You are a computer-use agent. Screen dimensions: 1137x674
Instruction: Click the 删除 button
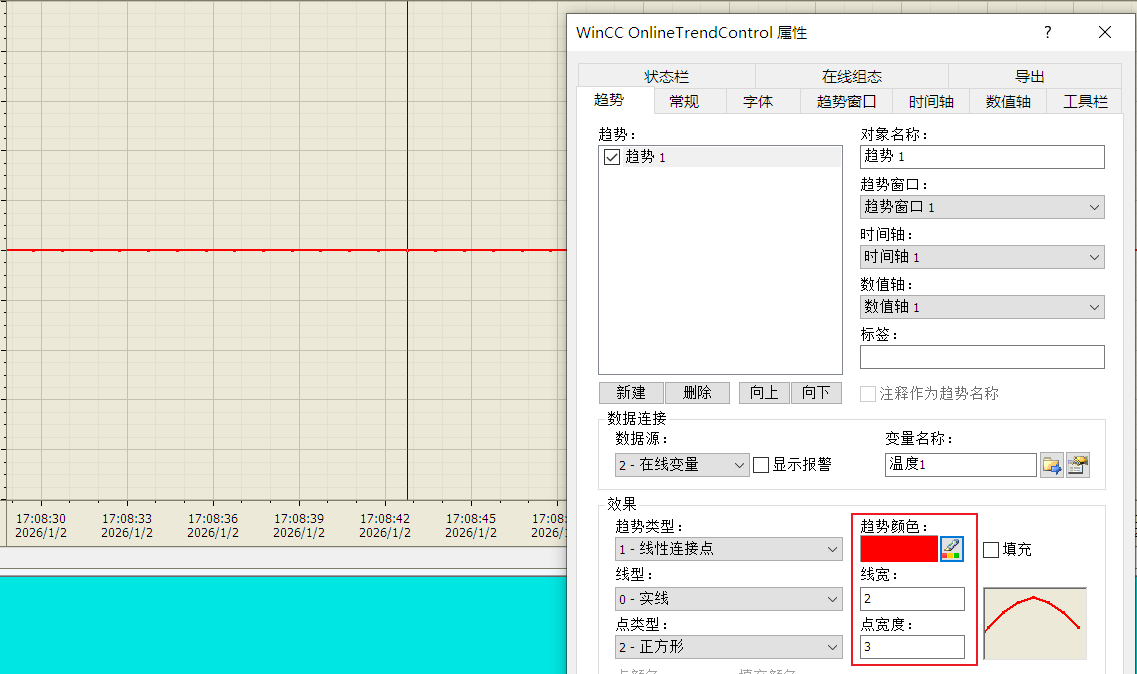(697, 393)
